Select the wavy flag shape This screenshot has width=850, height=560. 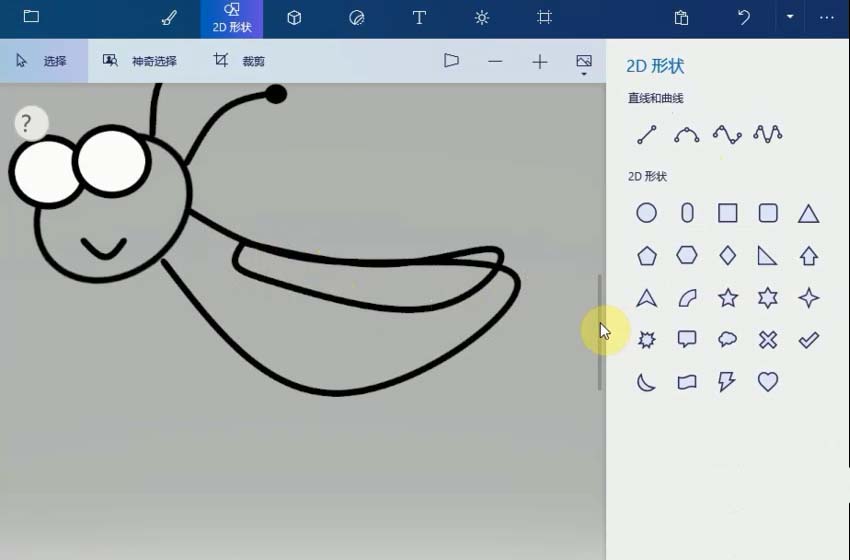(687, 382)
